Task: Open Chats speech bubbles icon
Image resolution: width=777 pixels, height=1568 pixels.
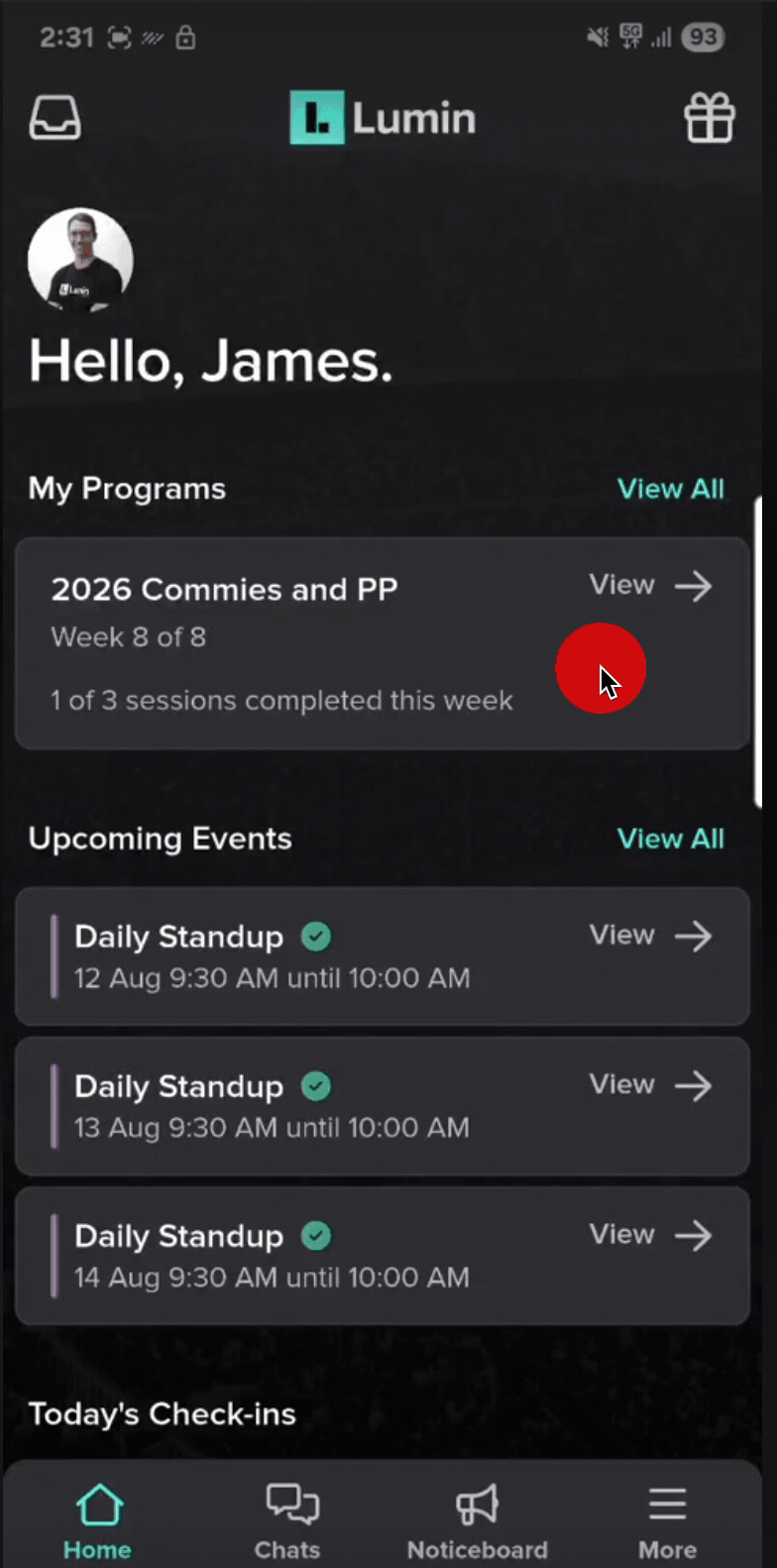Action: pyautogui.click(x=290, y=1506)
